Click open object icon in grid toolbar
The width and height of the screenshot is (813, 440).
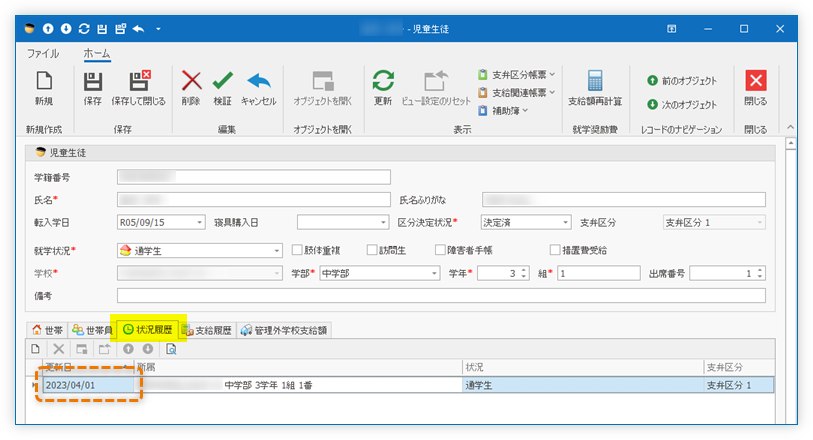81,349
